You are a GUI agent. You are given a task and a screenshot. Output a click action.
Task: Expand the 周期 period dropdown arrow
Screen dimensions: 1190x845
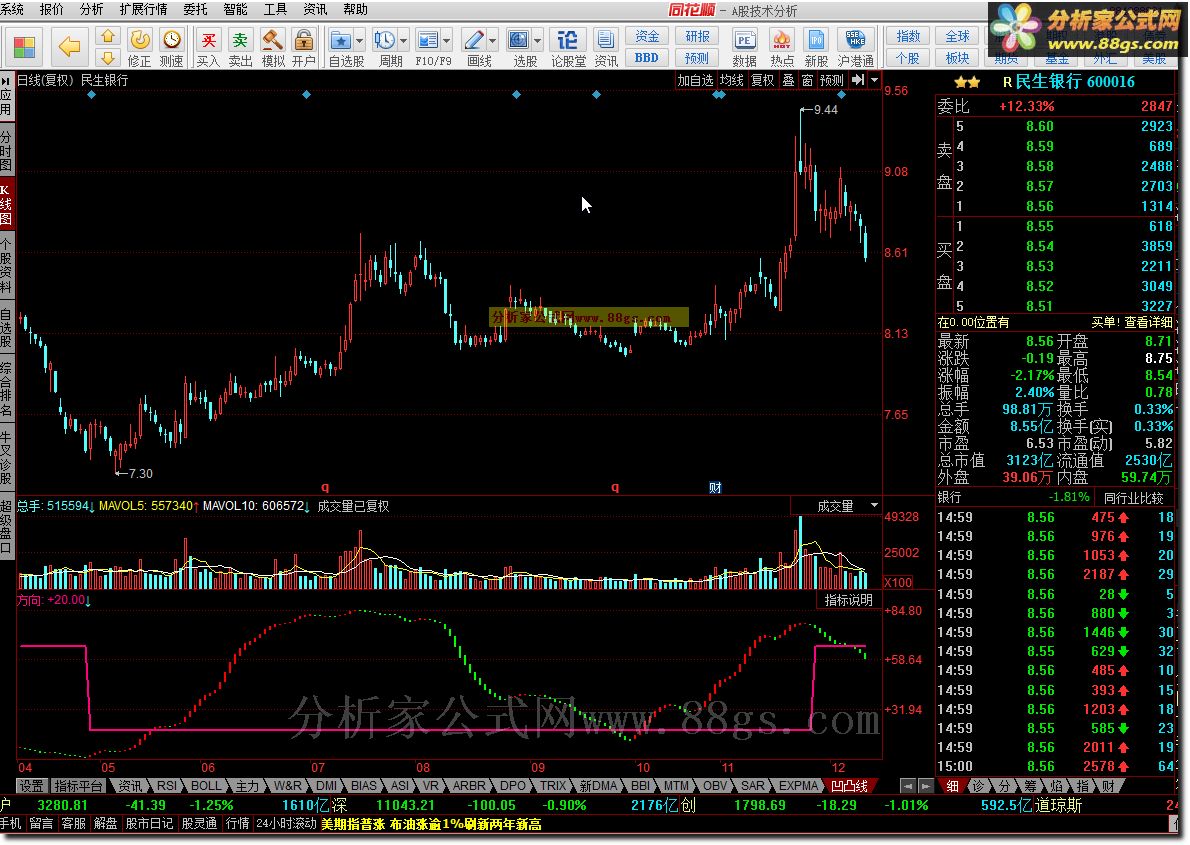tap(404, 40)
